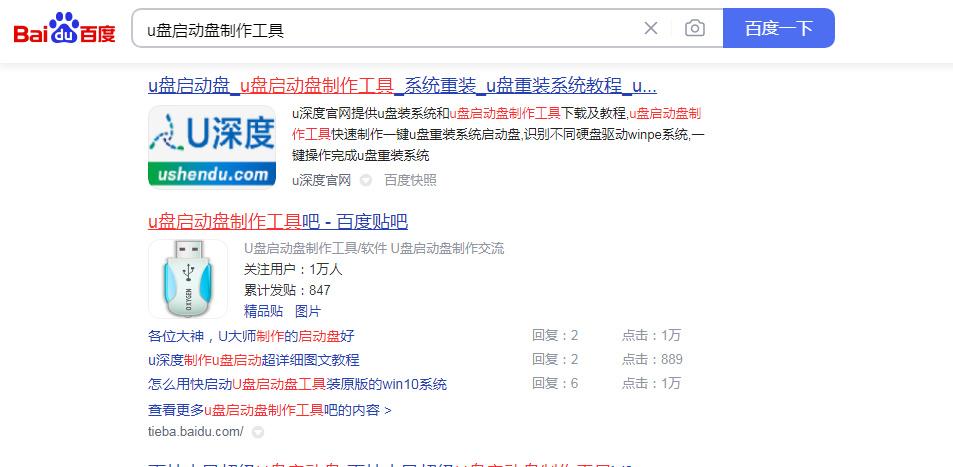Click the Baidu logo
The height and width of the screenshot is (467, 953).
pyautogui.click(x=64, y=28)
